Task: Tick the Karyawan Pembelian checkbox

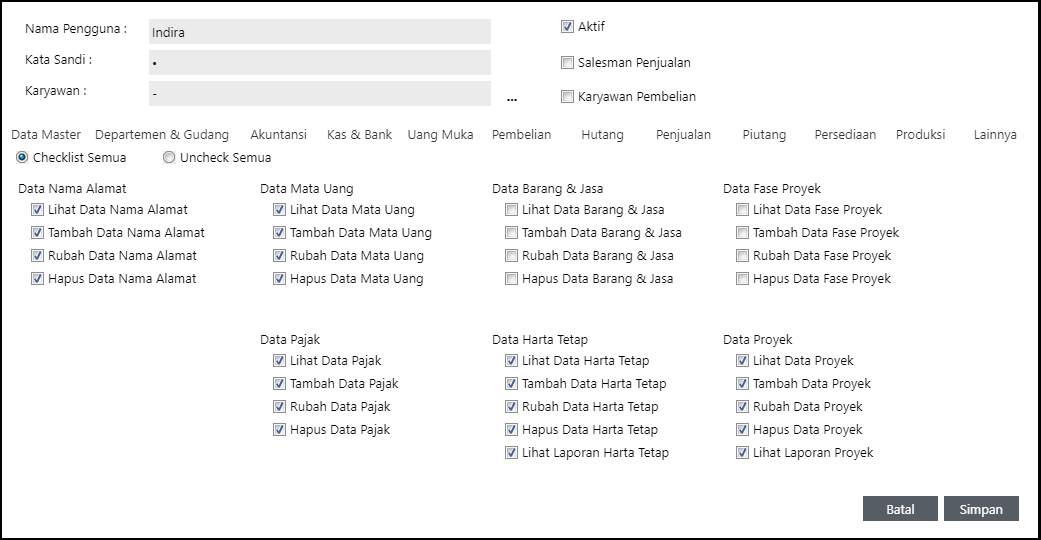Action: (567, 97)
